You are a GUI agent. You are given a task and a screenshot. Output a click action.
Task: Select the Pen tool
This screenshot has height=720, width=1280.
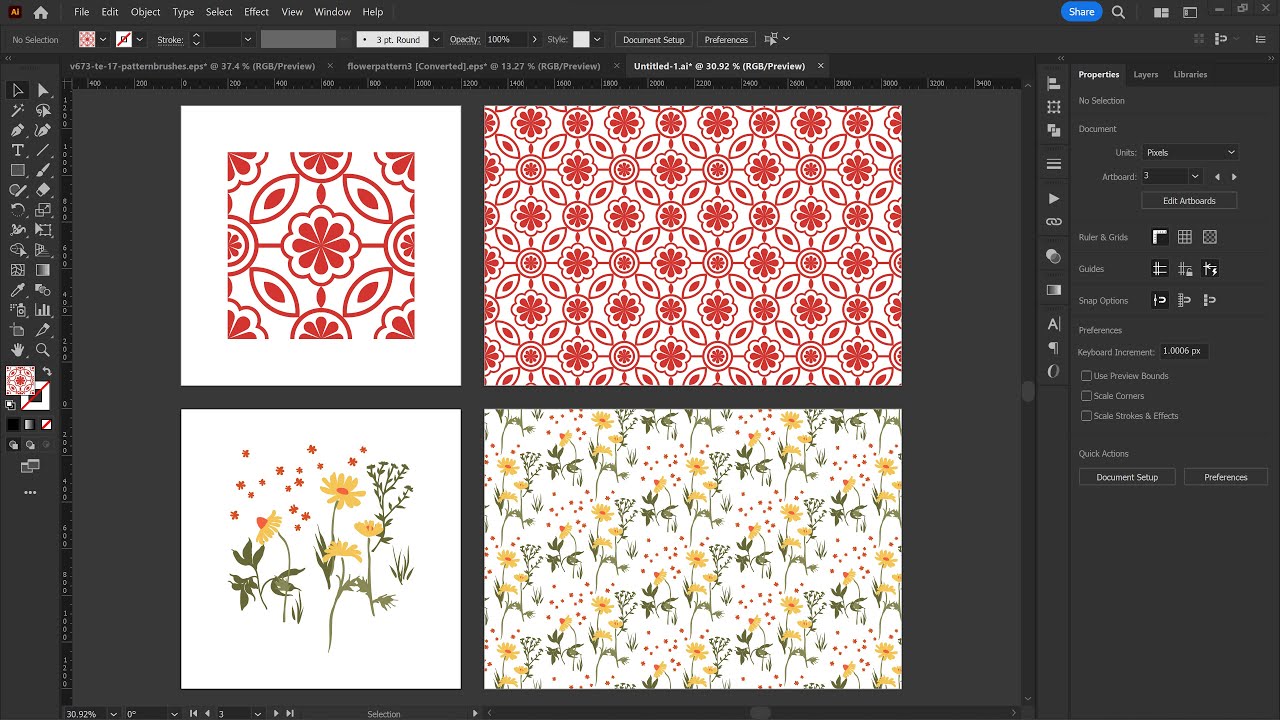tap(17, 130)
